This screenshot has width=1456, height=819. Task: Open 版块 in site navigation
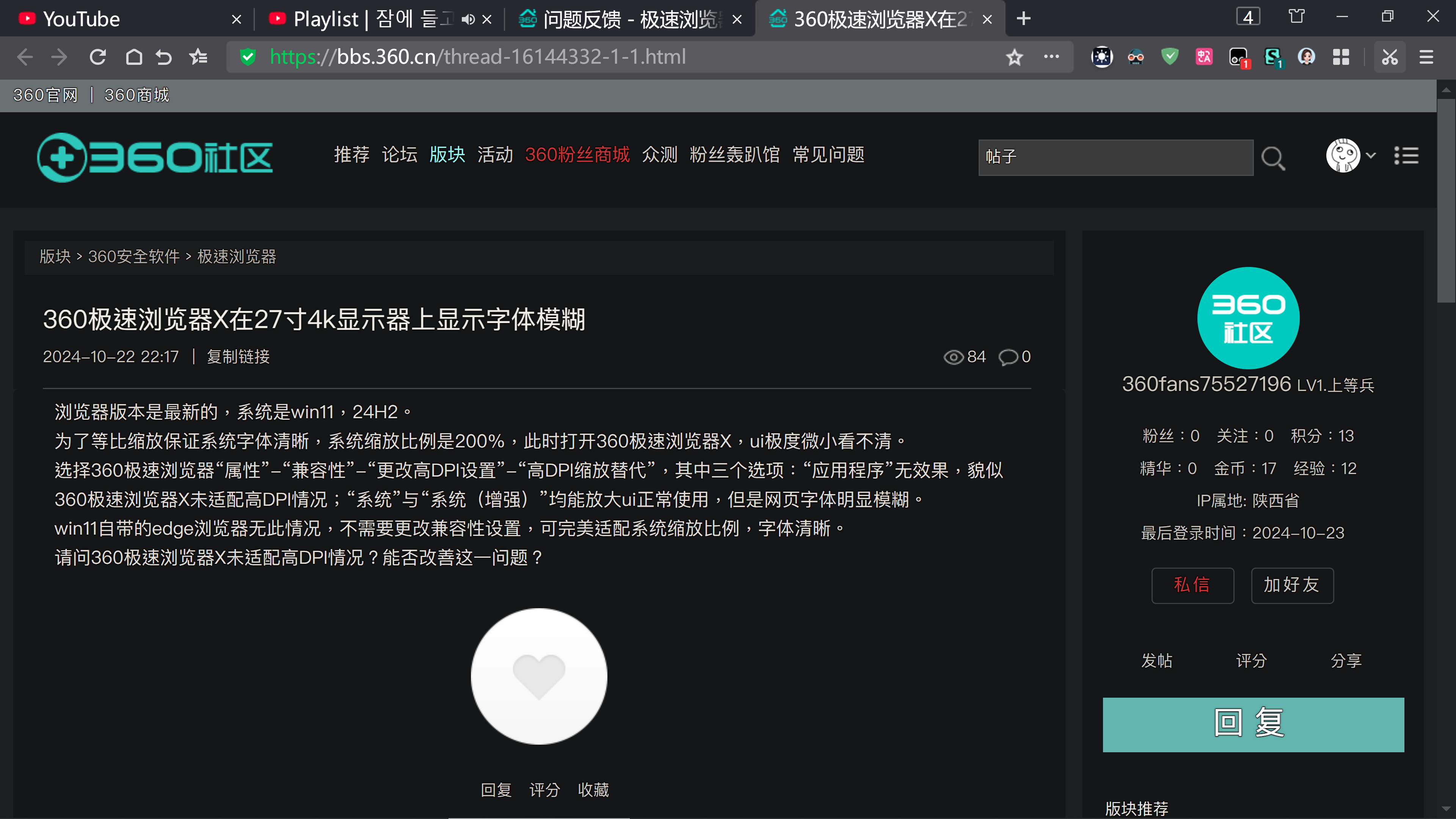click(x=447, y=154)
